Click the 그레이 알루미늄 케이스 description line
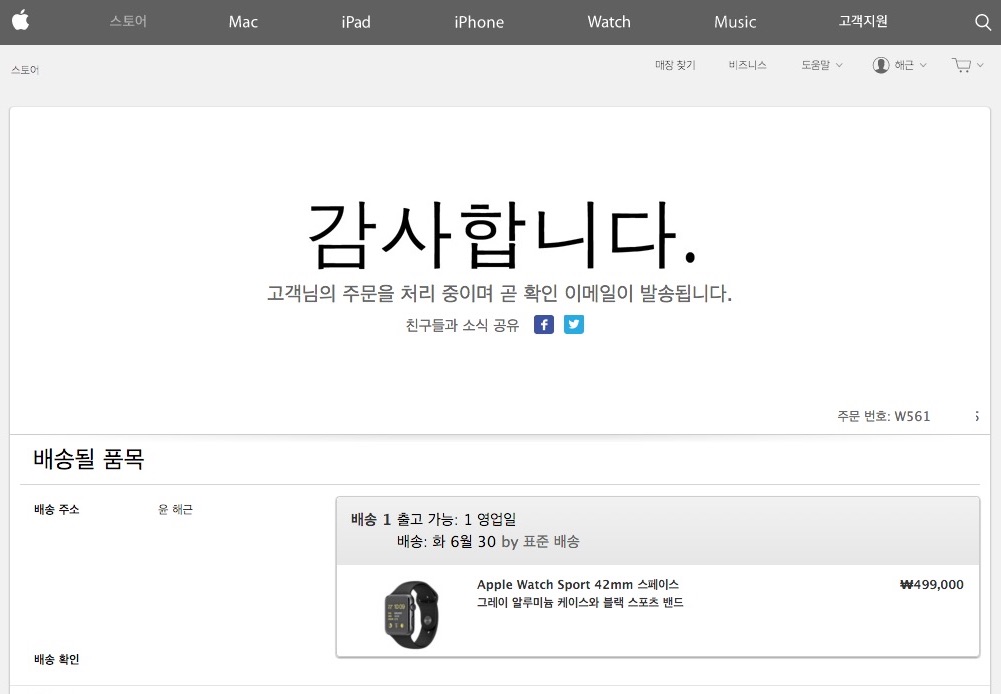Image resolution: width=1001 pixels, height=694 pixels. coord(580,602)
